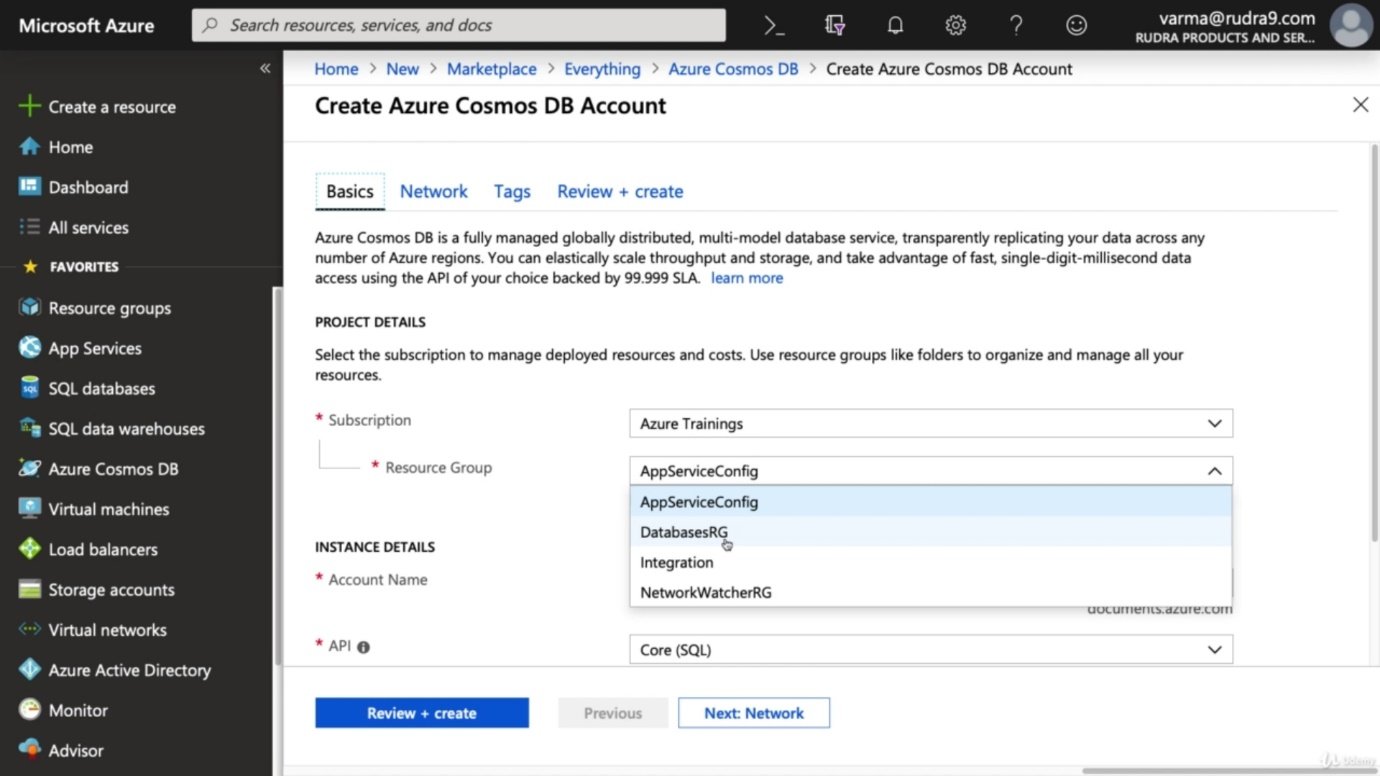This screenshot has width=1380, height=776.
Task: Click the SQL data warehouses icon
Action: 30,428
